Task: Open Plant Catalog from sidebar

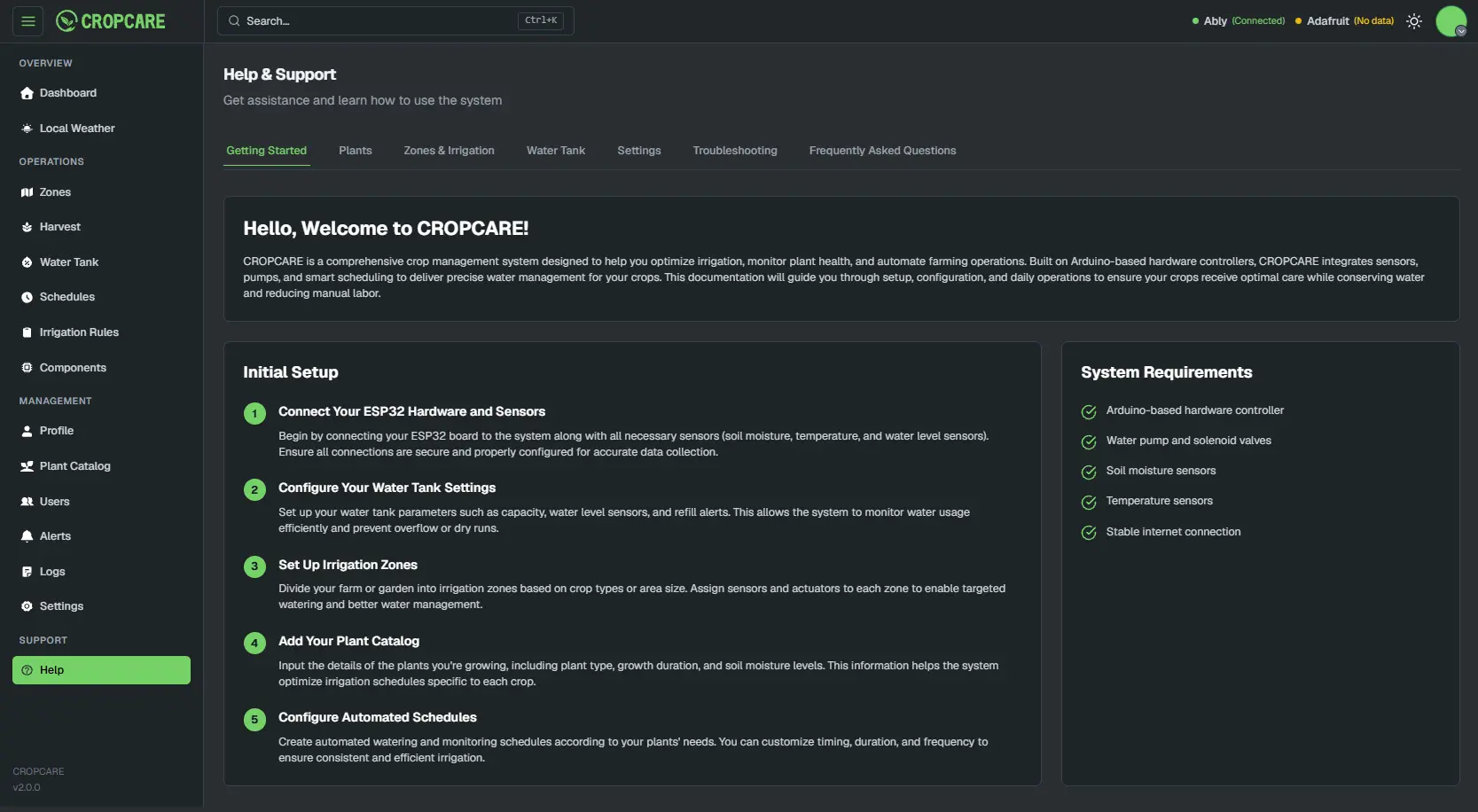Action: pos(101,466)
